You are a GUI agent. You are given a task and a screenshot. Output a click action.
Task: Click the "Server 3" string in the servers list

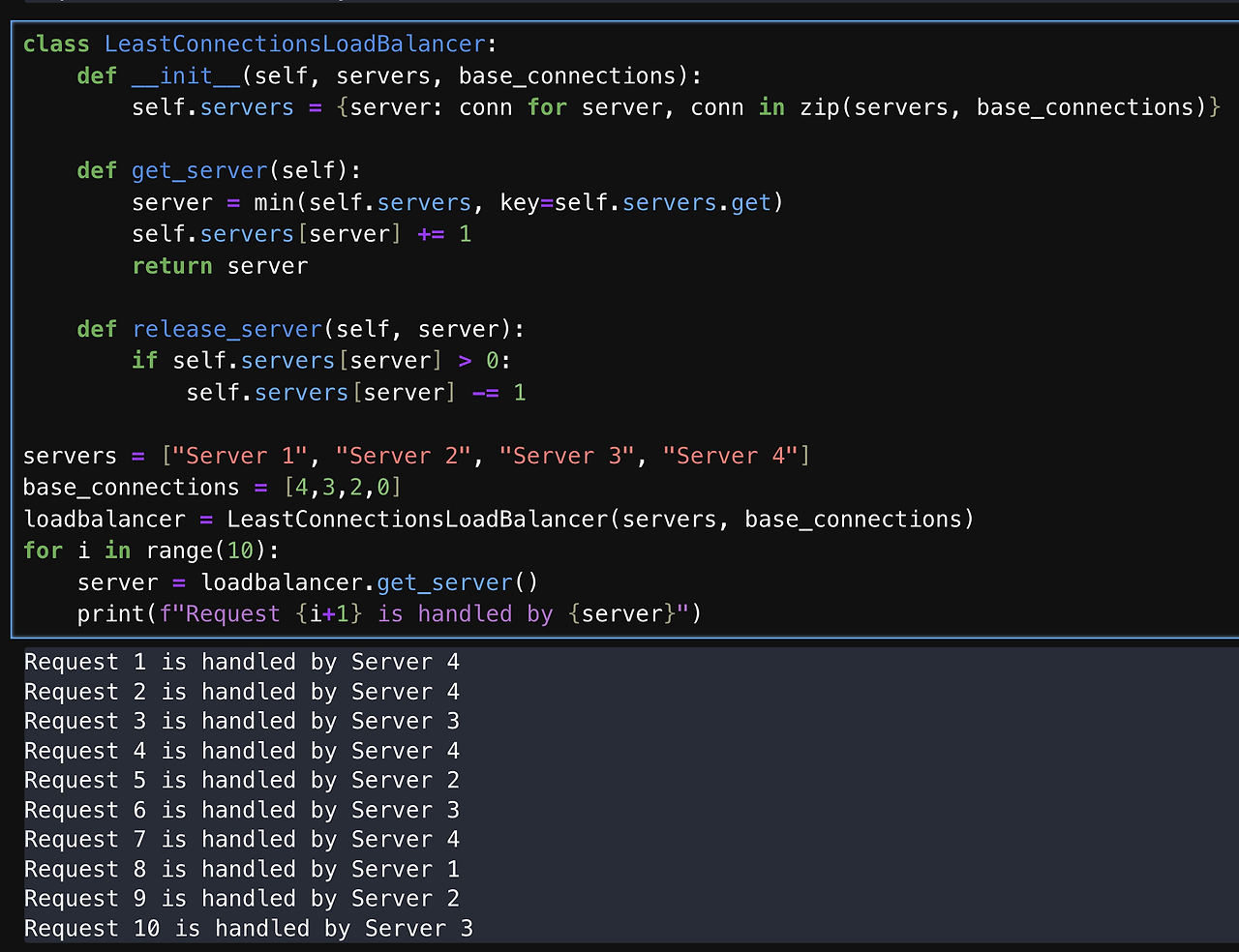pyautogui.click(x=566, y=456)
